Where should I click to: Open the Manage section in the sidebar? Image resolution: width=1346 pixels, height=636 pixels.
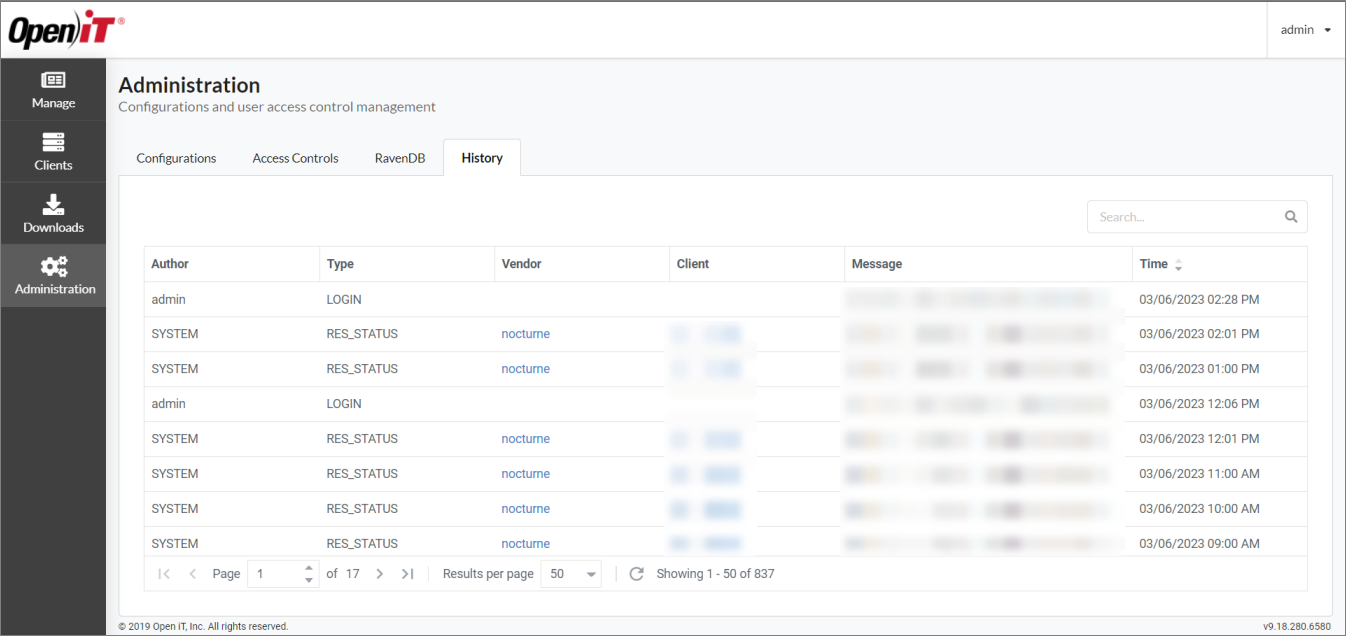[53, 89]
